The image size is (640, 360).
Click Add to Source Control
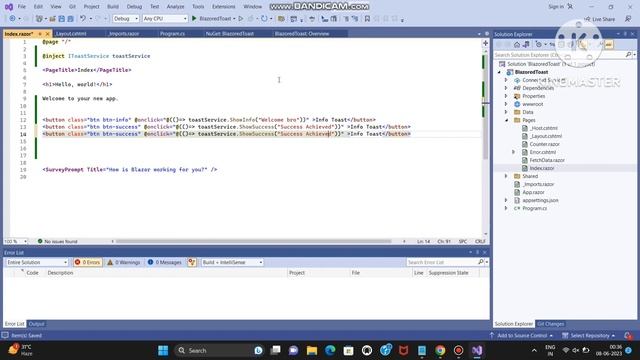pos(521,336)
